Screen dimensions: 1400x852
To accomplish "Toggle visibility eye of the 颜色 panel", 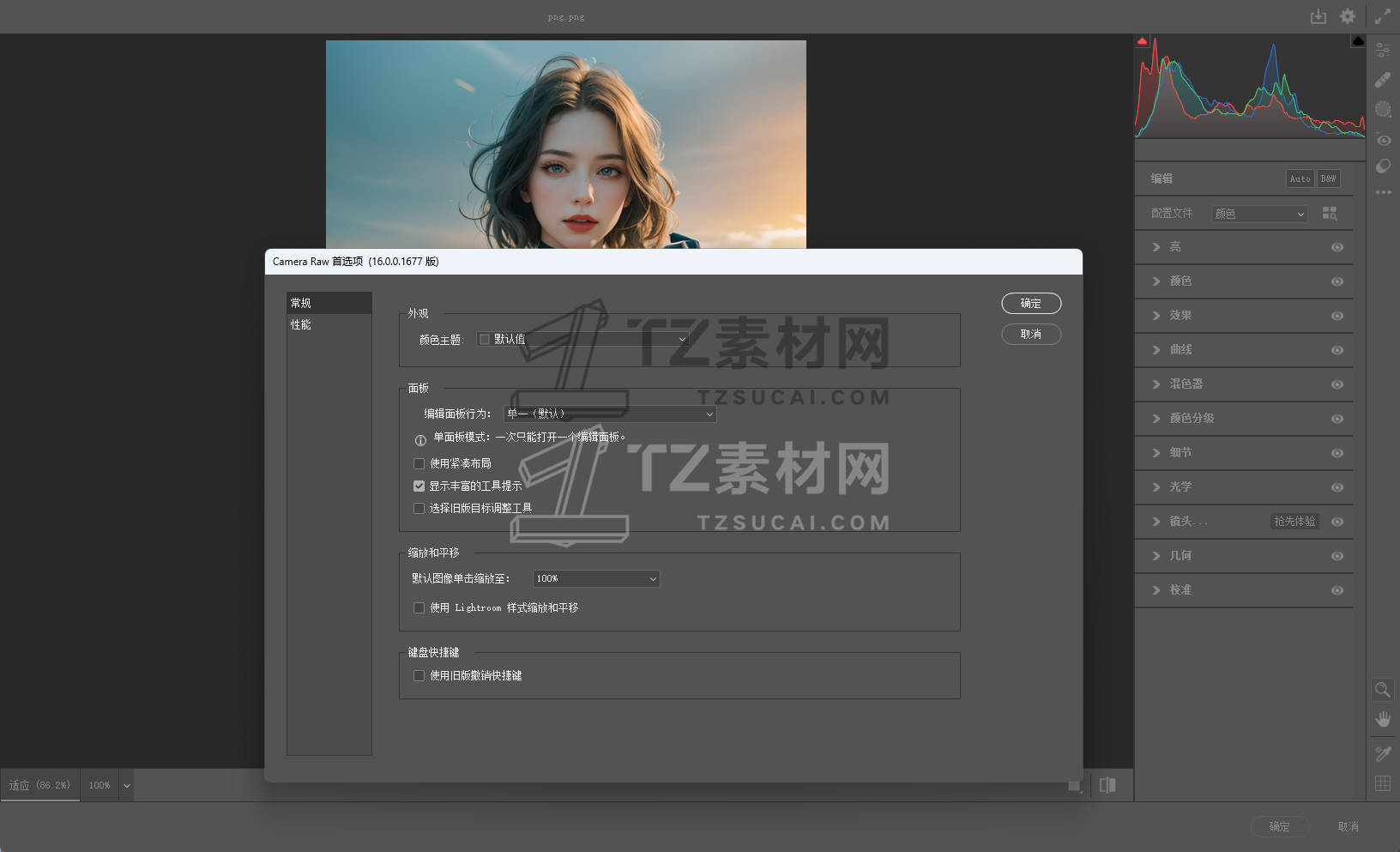I will 1337,281.
